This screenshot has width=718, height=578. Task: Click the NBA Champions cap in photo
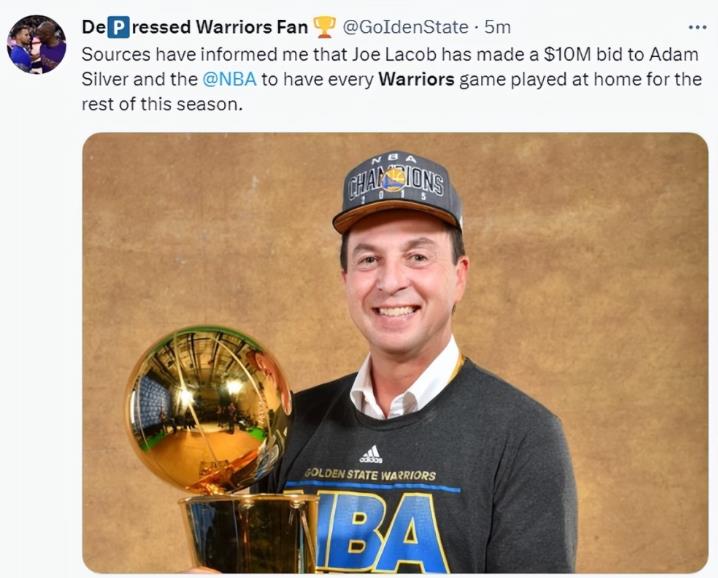397,192
